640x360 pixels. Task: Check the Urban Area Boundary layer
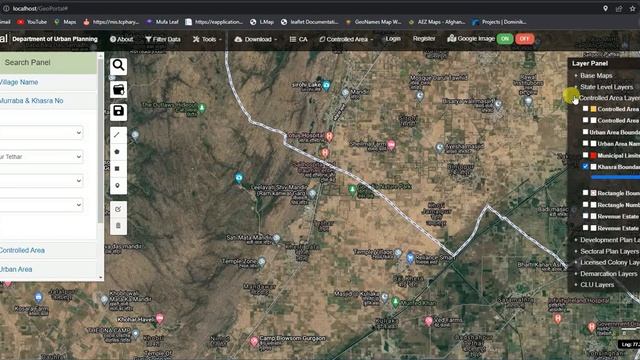click(585, 131)
